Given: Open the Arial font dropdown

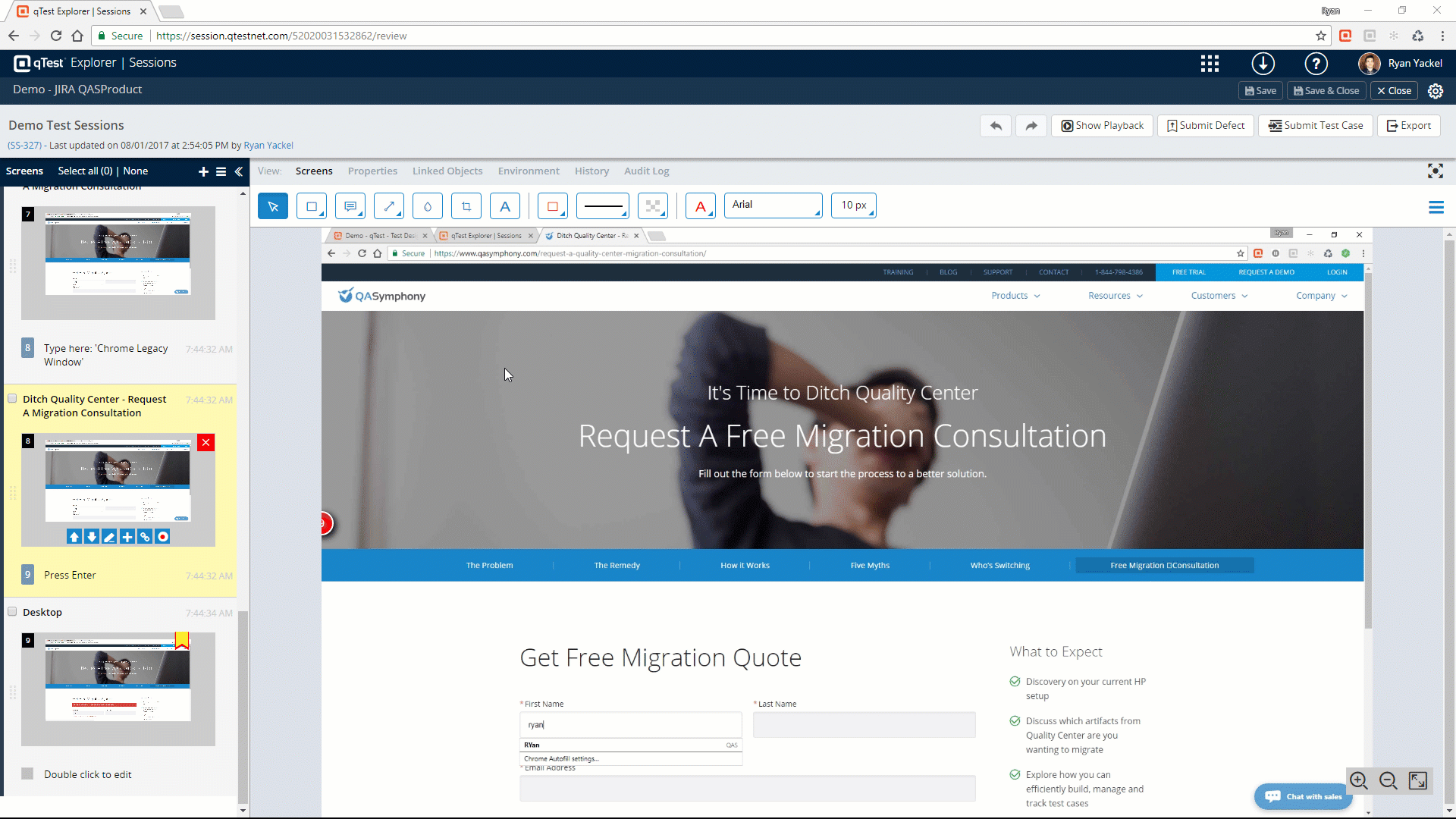Looking at the screenshot, I should click(773, 206).
